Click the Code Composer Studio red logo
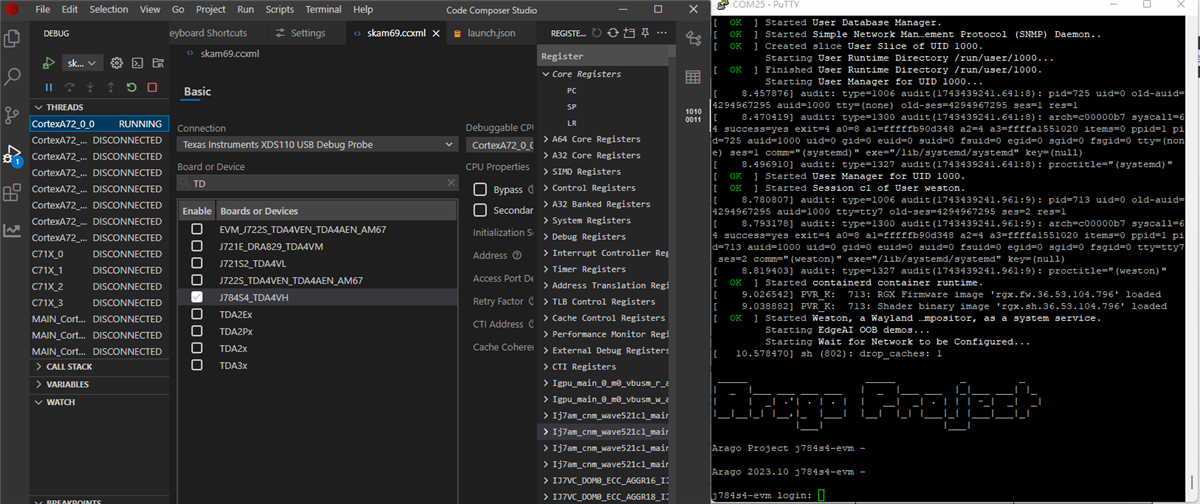The width and height of the screenshot is (1200, 504). (x=12, y=9)
